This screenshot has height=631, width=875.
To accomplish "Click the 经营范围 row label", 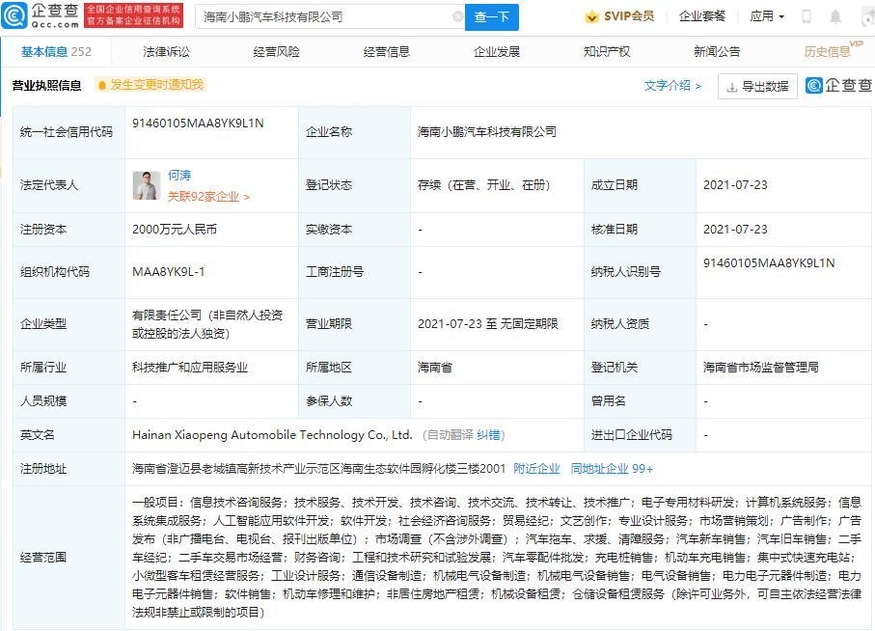I will (43, 557).
